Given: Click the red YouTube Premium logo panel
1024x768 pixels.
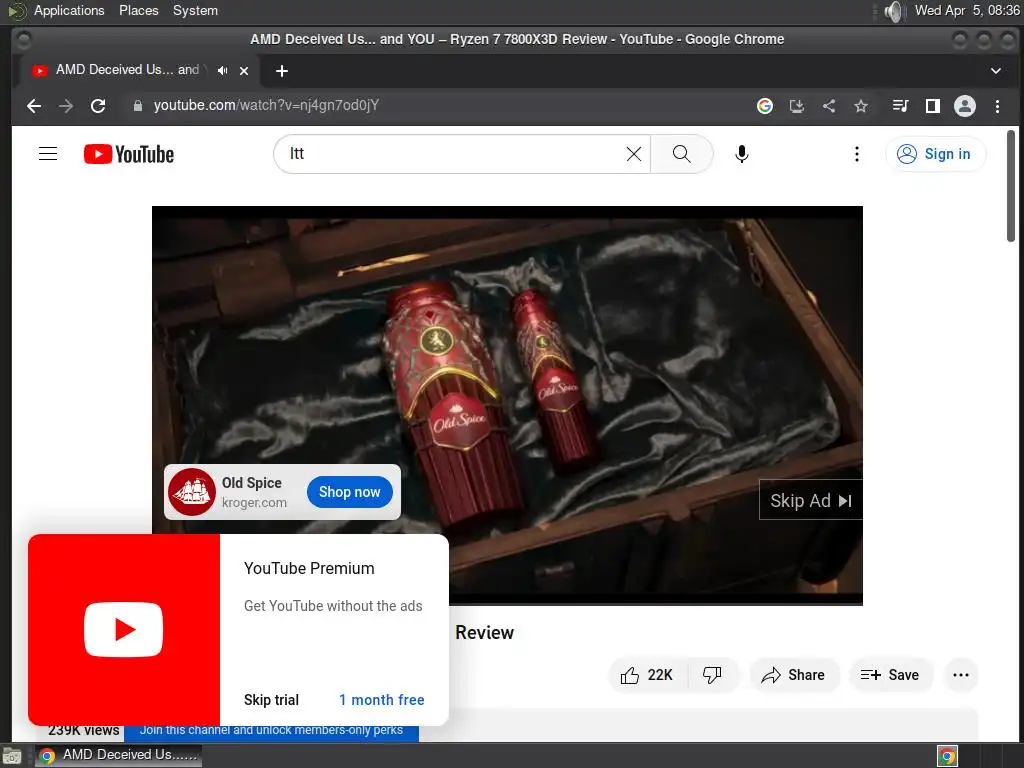Looking at the screenshot, I should pyautogui.click(x=123, y=630).
